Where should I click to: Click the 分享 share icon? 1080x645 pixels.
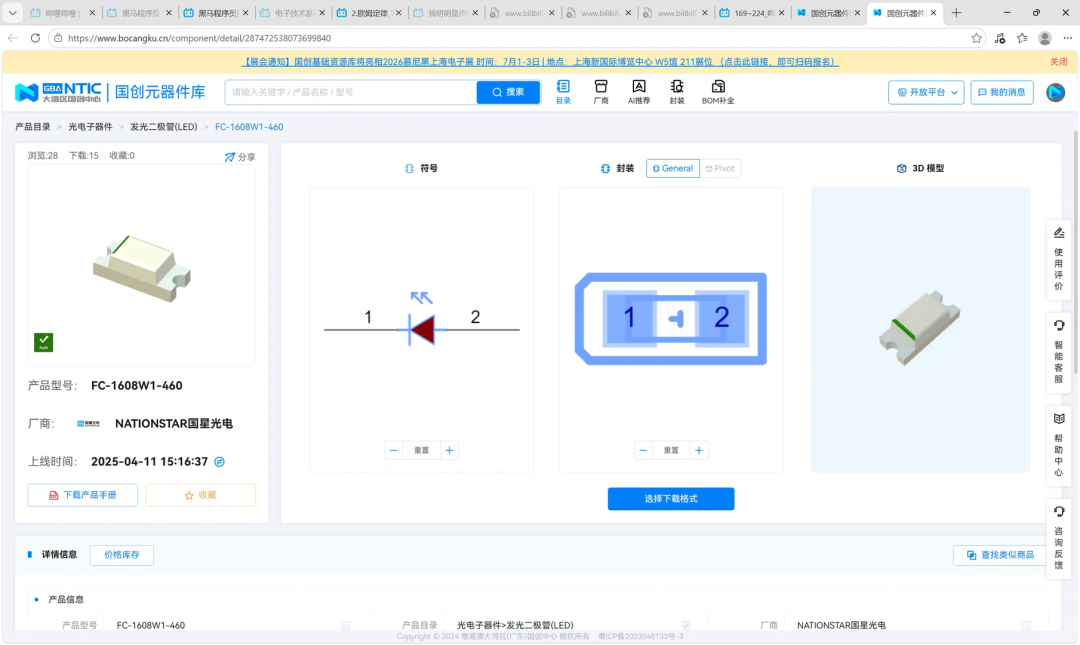240,157
